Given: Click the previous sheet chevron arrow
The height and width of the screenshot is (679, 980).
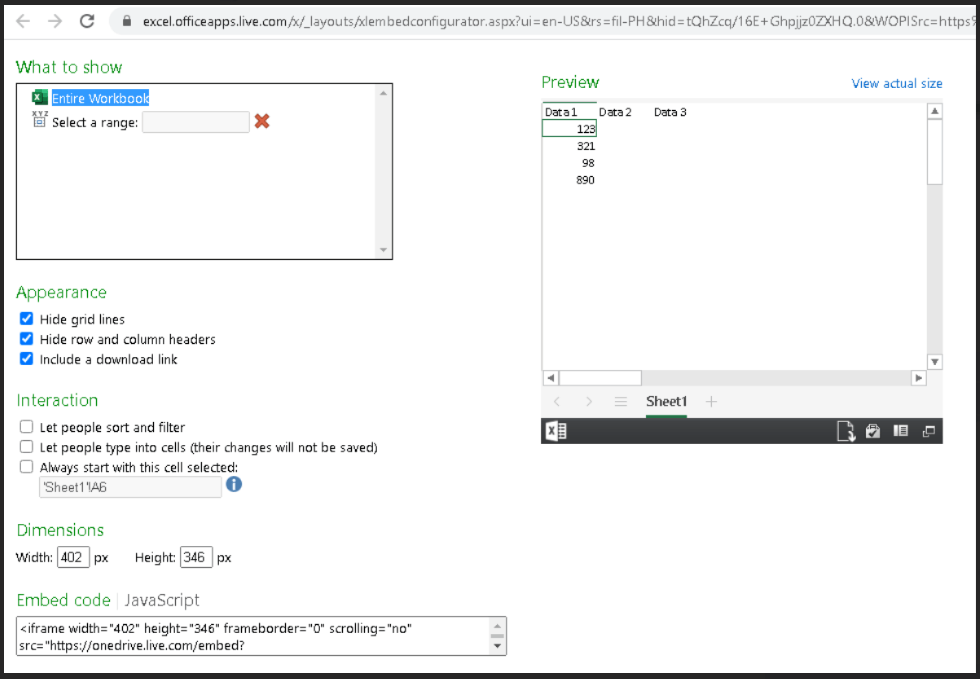Looking at the screenshot, I should click(x=556, y=400).
